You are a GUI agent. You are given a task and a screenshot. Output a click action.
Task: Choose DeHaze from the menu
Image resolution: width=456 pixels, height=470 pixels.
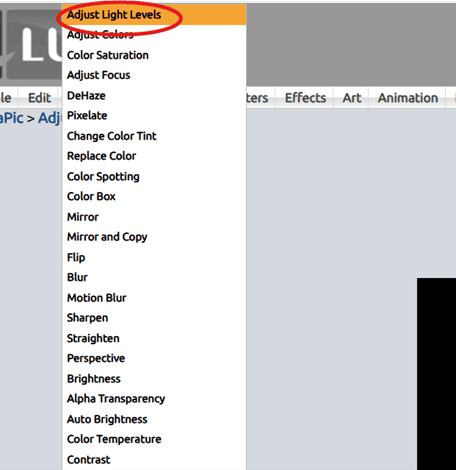click(154, 96)
